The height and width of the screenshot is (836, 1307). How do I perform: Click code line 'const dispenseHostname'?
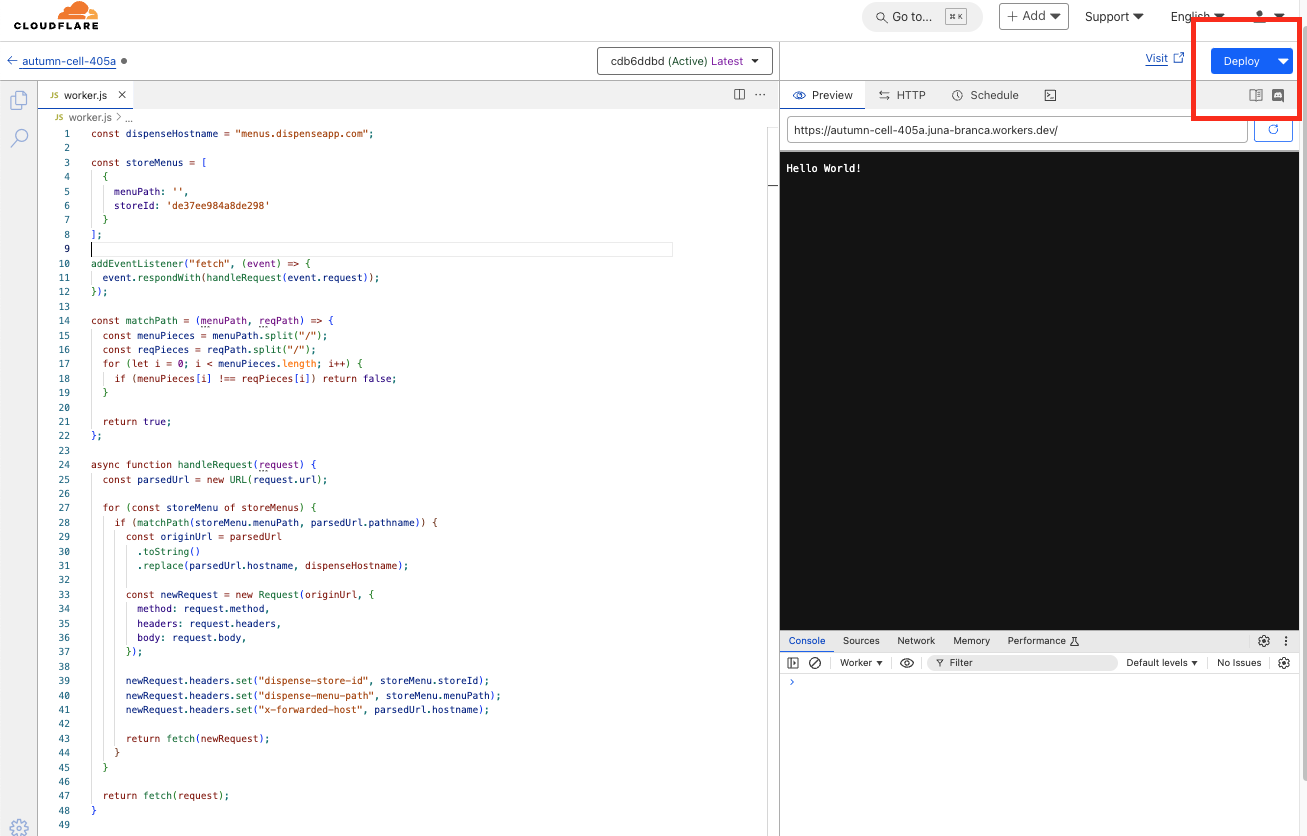tap(232, 133)
